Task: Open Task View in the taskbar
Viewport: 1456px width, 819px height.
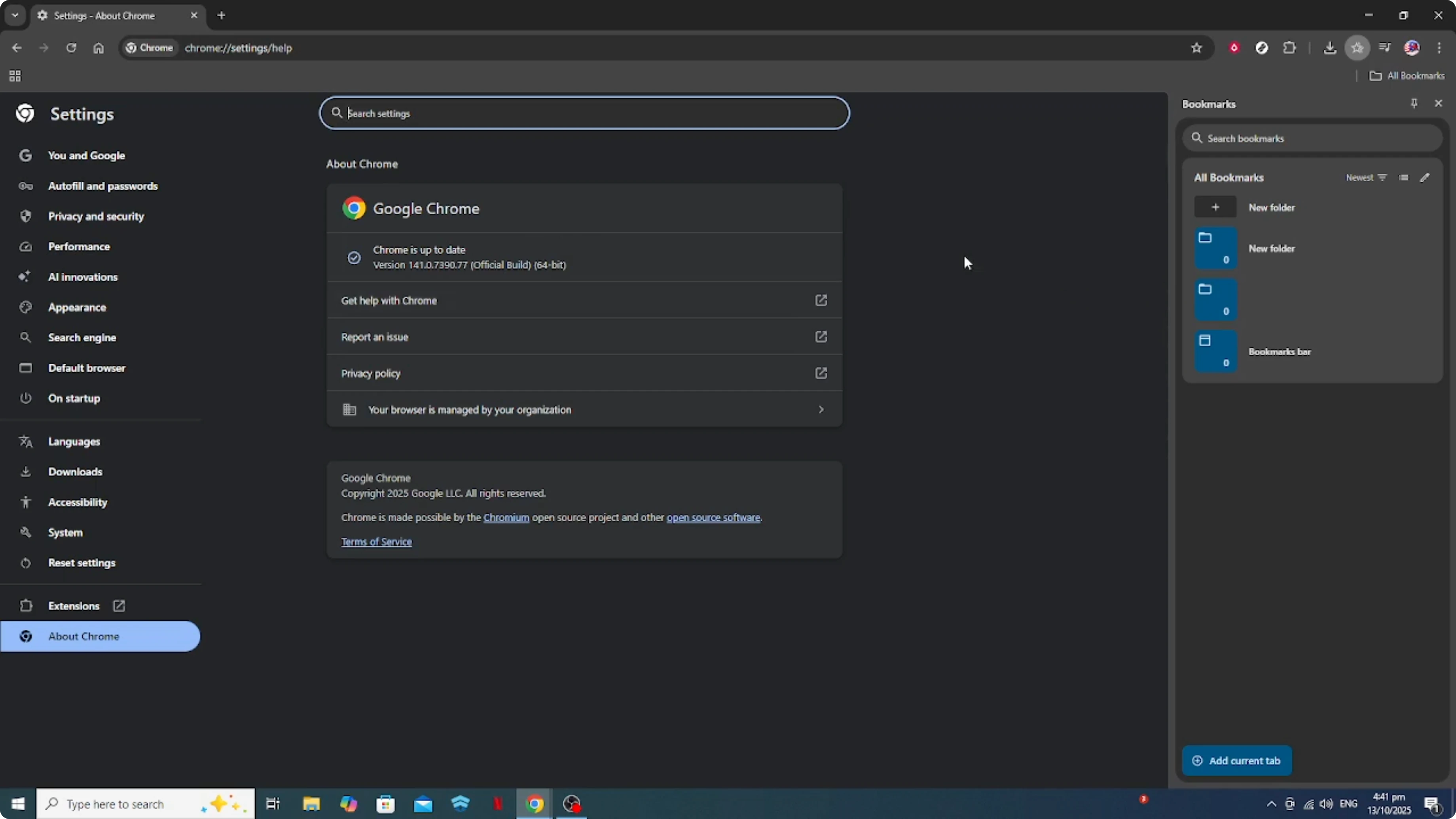Action: click(x=273, y=804)
